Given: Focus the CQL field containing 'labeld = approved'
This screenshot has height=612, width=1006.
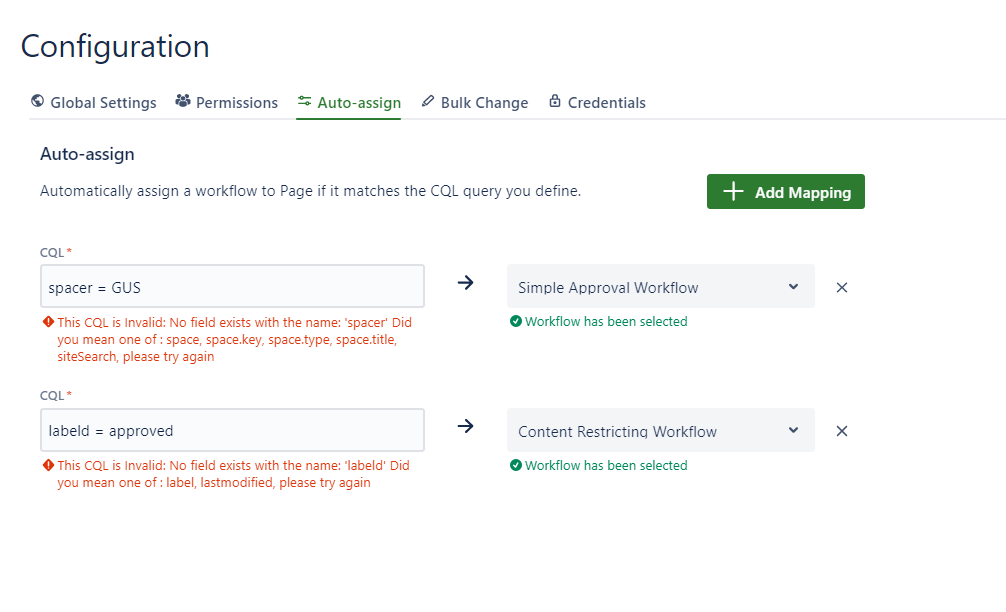Looking at the screenshot, I should [x=232, y=431].
